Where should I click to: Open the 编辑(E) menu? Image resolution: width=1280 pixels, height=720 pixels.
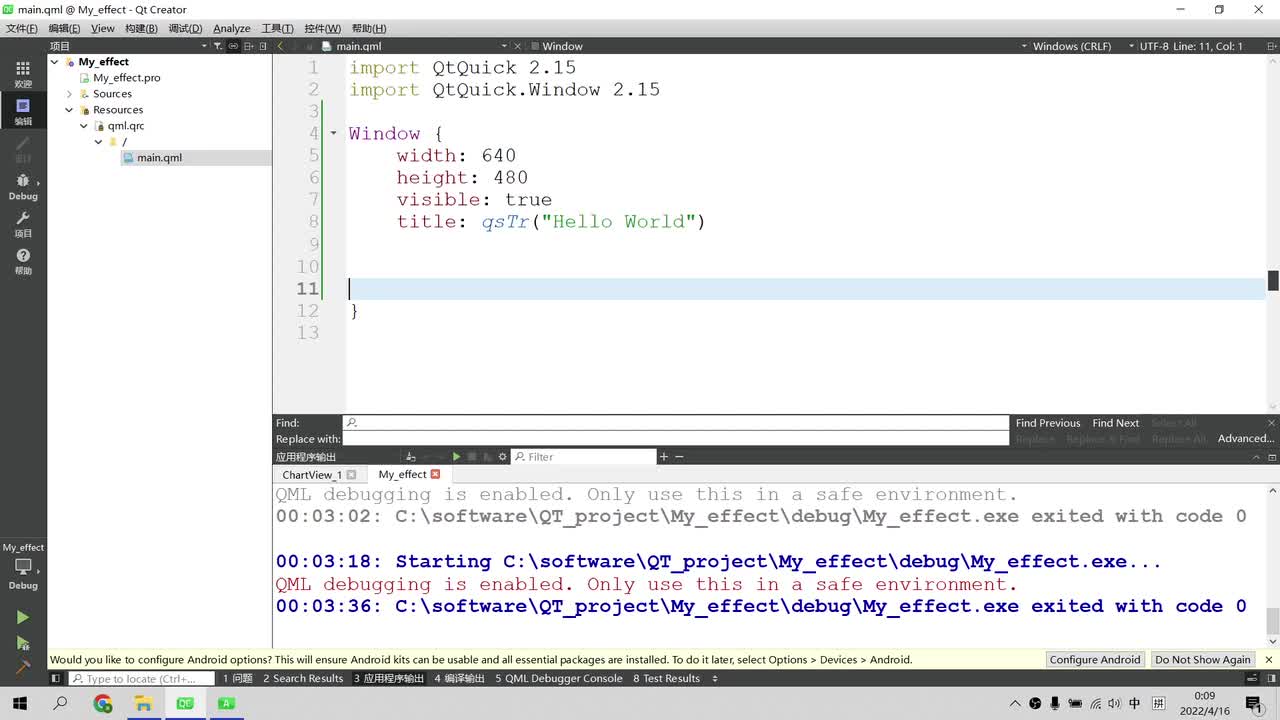click(64, 28)
